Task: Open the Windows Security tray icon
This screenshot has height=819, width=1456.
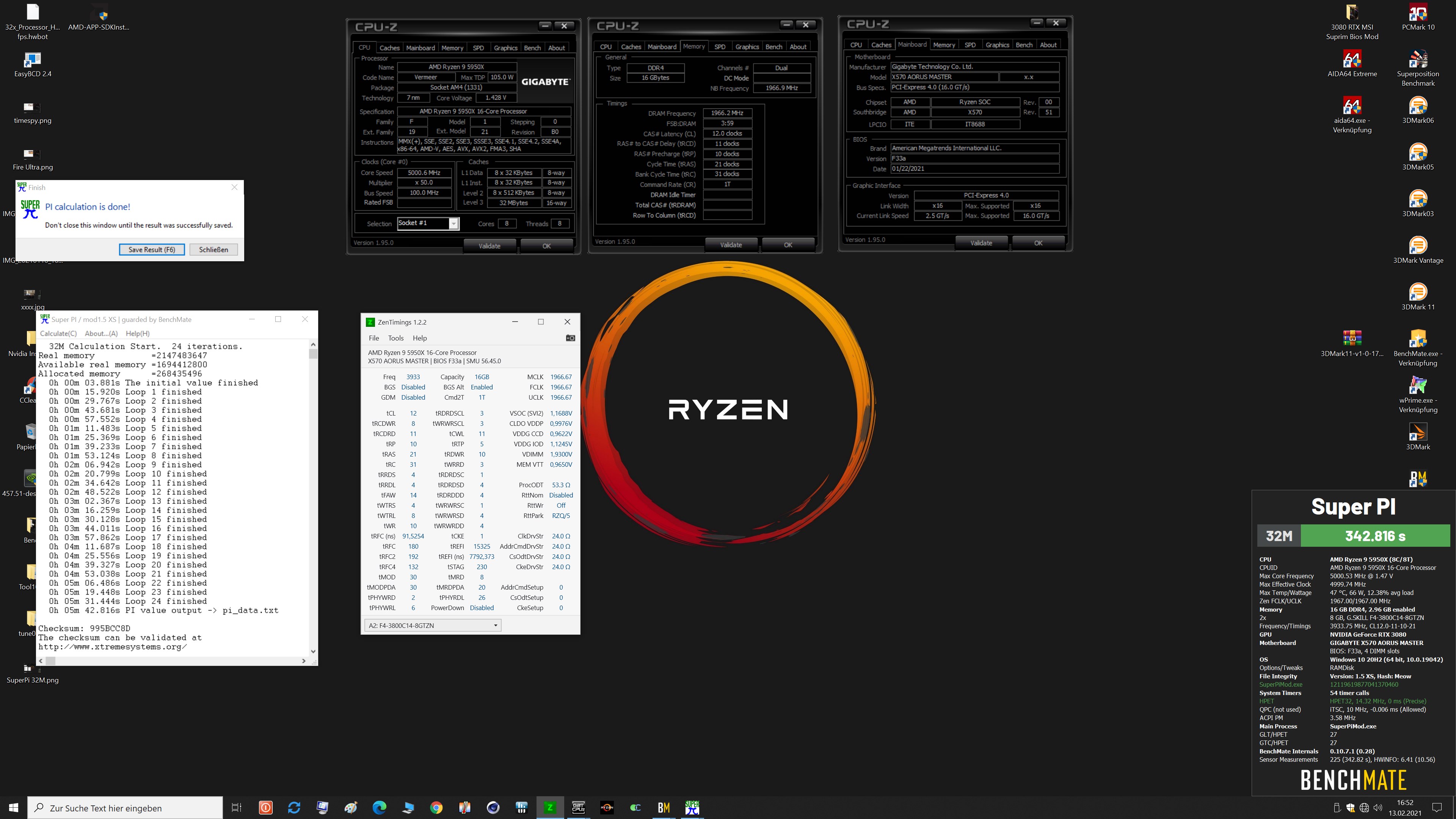Action: click(1350, 808)
